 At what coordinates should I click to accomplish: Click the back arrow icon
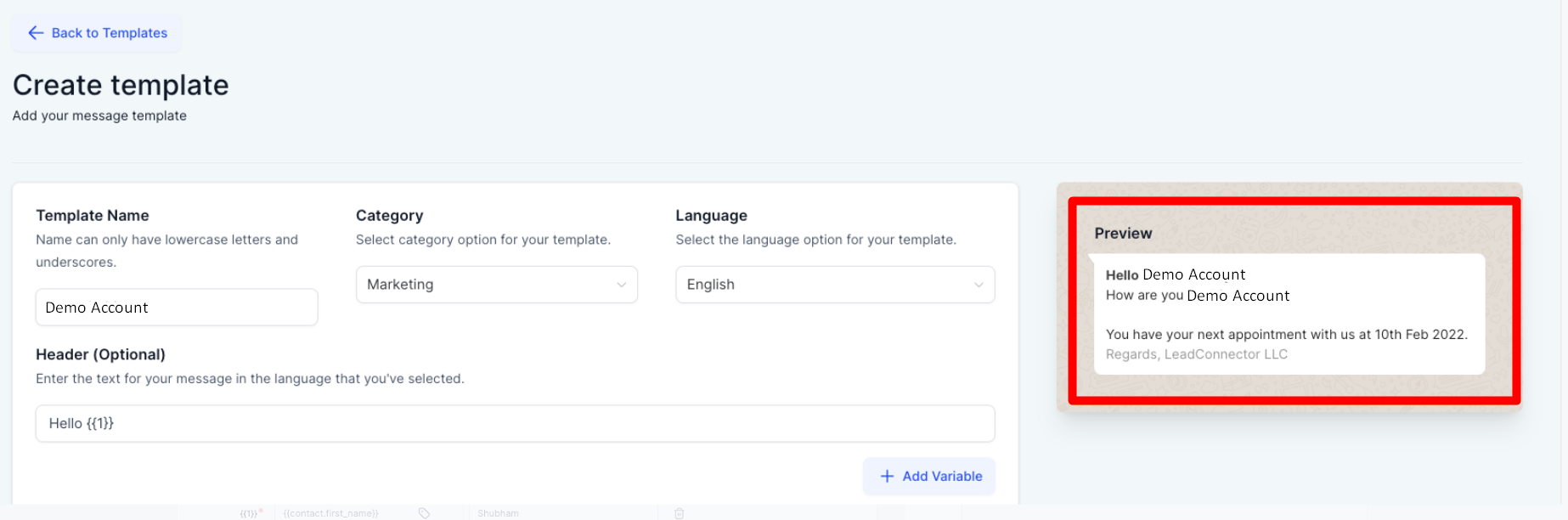[x=36, y=33]
